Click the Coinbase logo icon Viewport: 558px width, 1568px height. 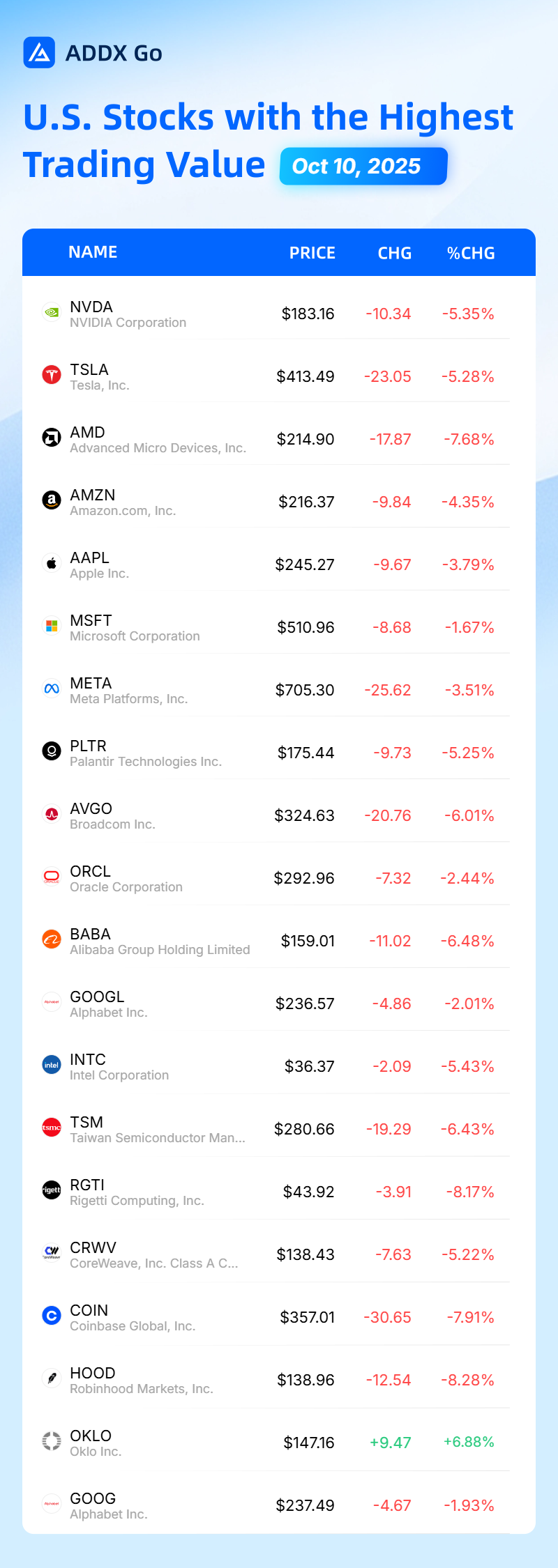52,1316
